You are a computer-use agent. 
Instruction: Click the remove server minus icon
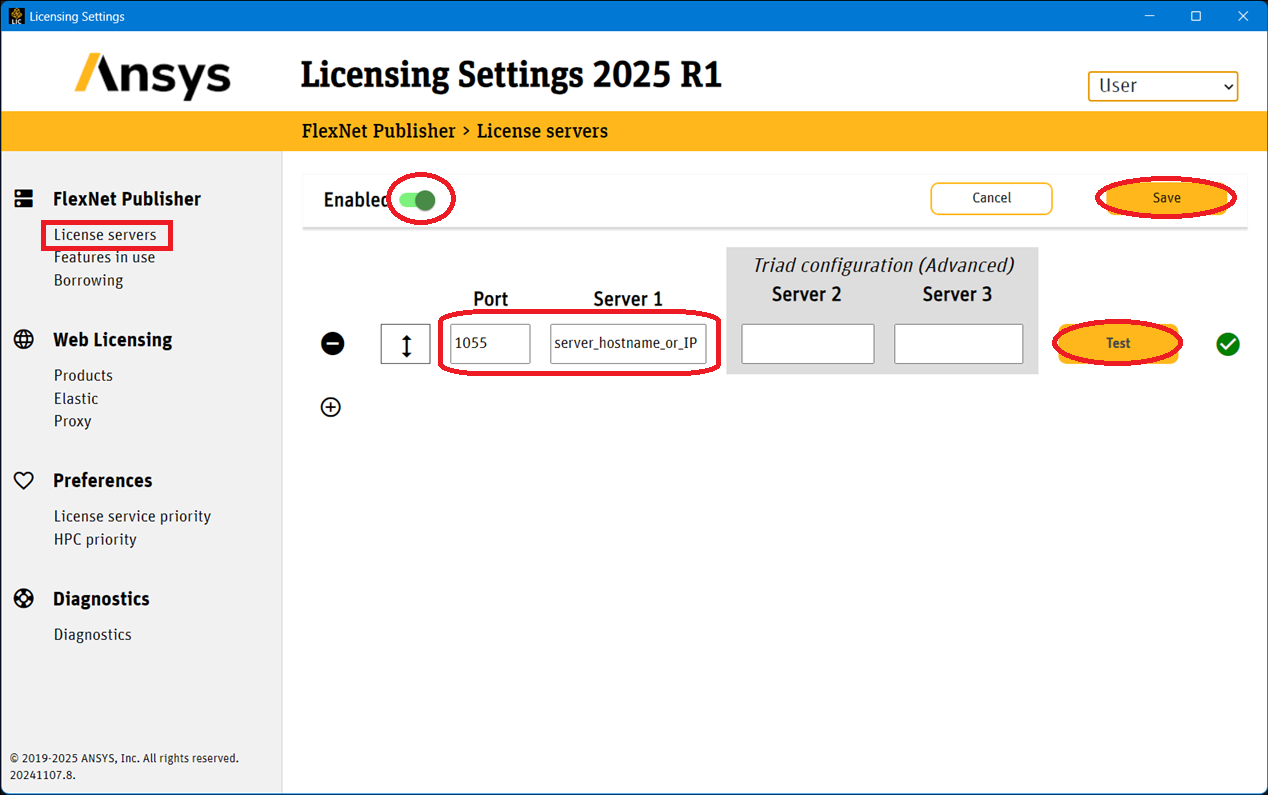click(333, 343)
